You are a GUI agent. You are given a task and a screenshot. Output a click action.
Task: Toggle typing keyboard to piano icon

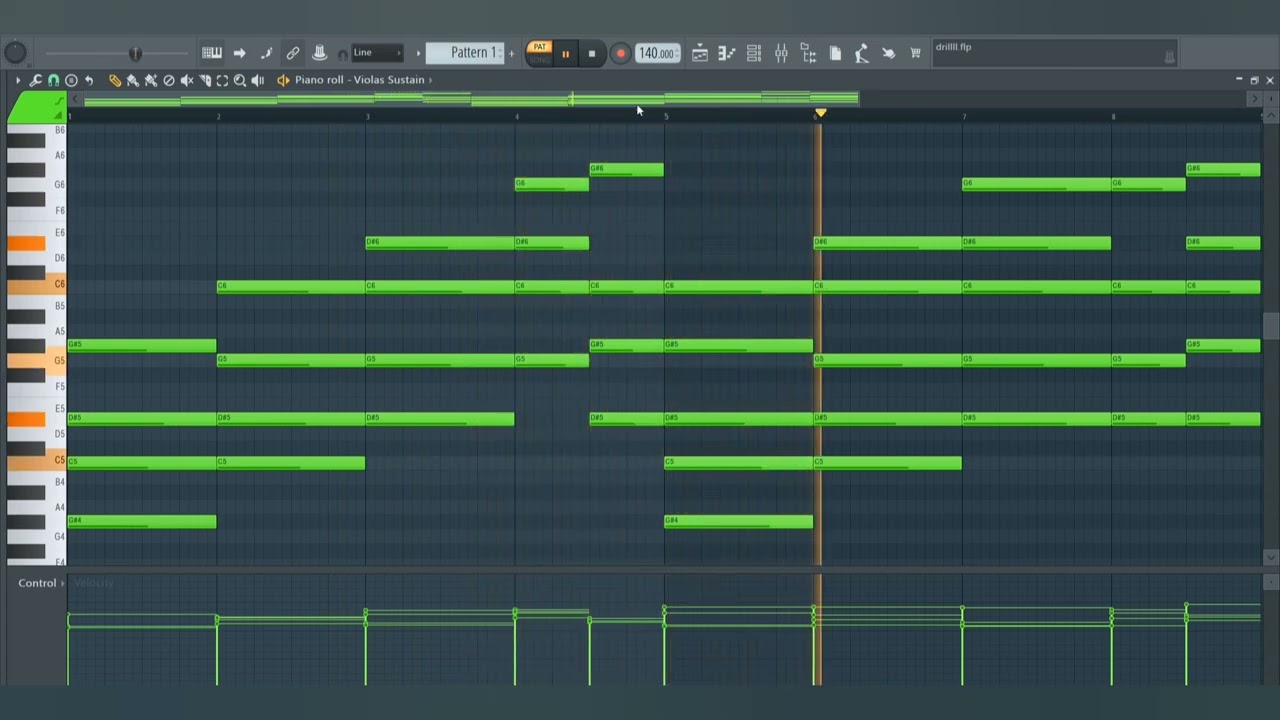pyautogui.click(x=212, y=53)
